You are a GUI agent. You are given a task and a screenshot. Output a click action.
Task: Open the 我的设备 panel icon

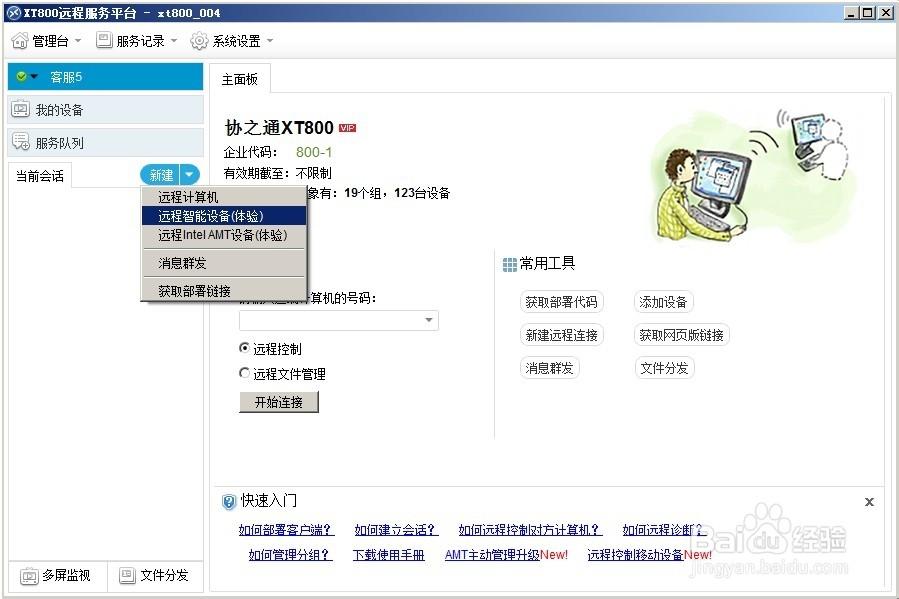pyautogui.click(x=22, y=108)
